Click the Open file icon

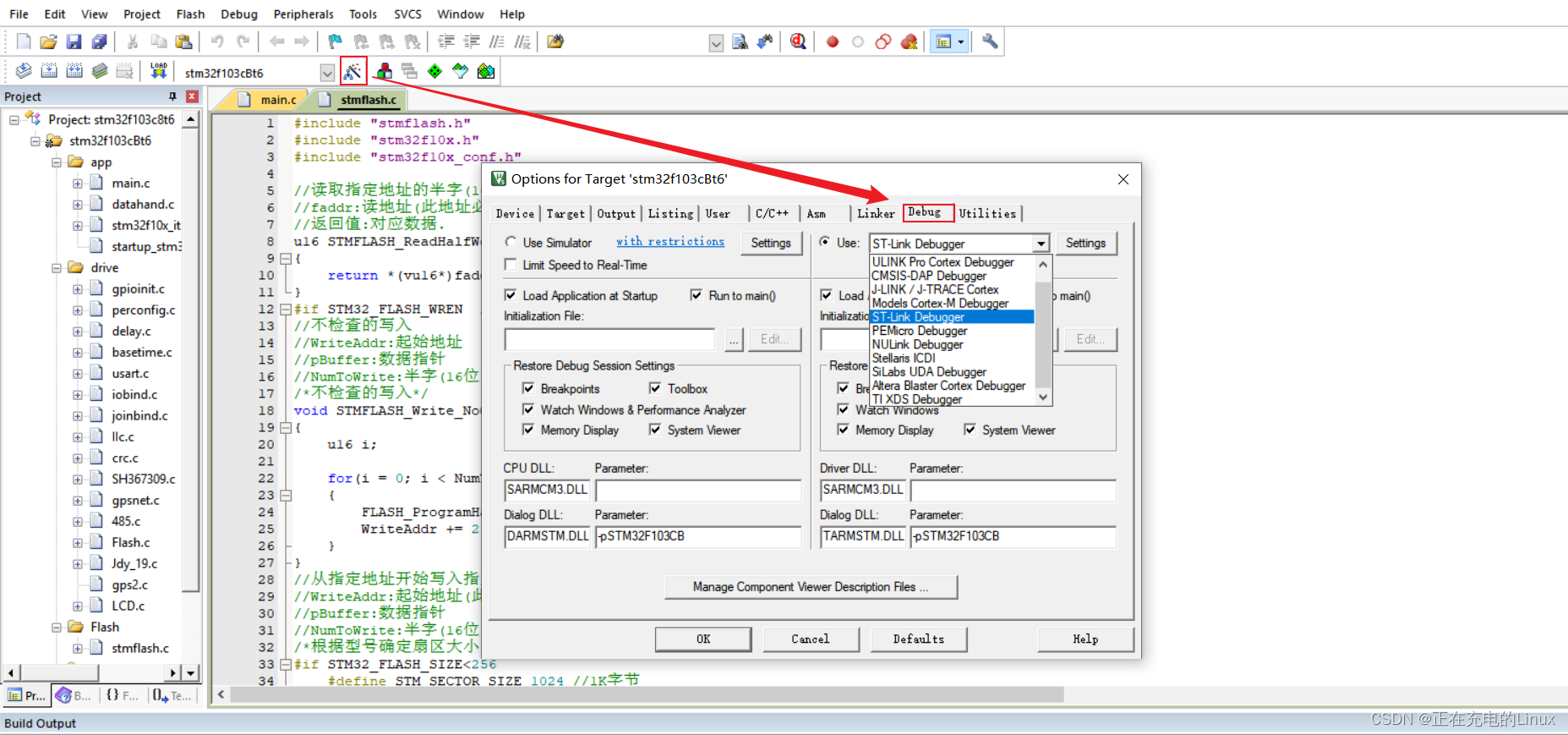[x=48, y=41]
